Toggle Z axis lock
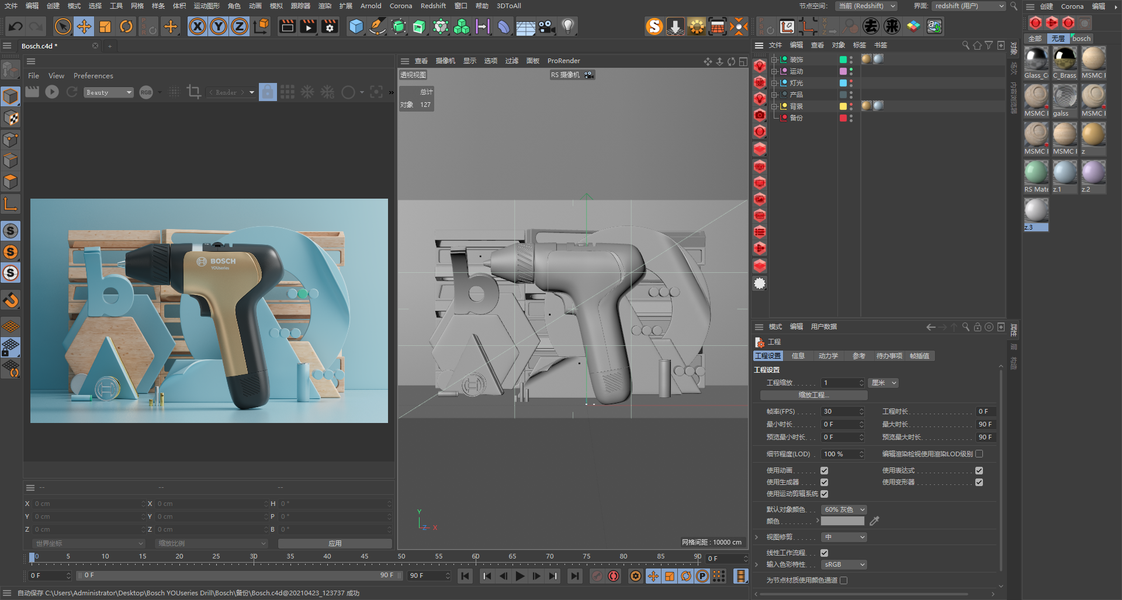Screen dimensions: 1122x600 239,26
